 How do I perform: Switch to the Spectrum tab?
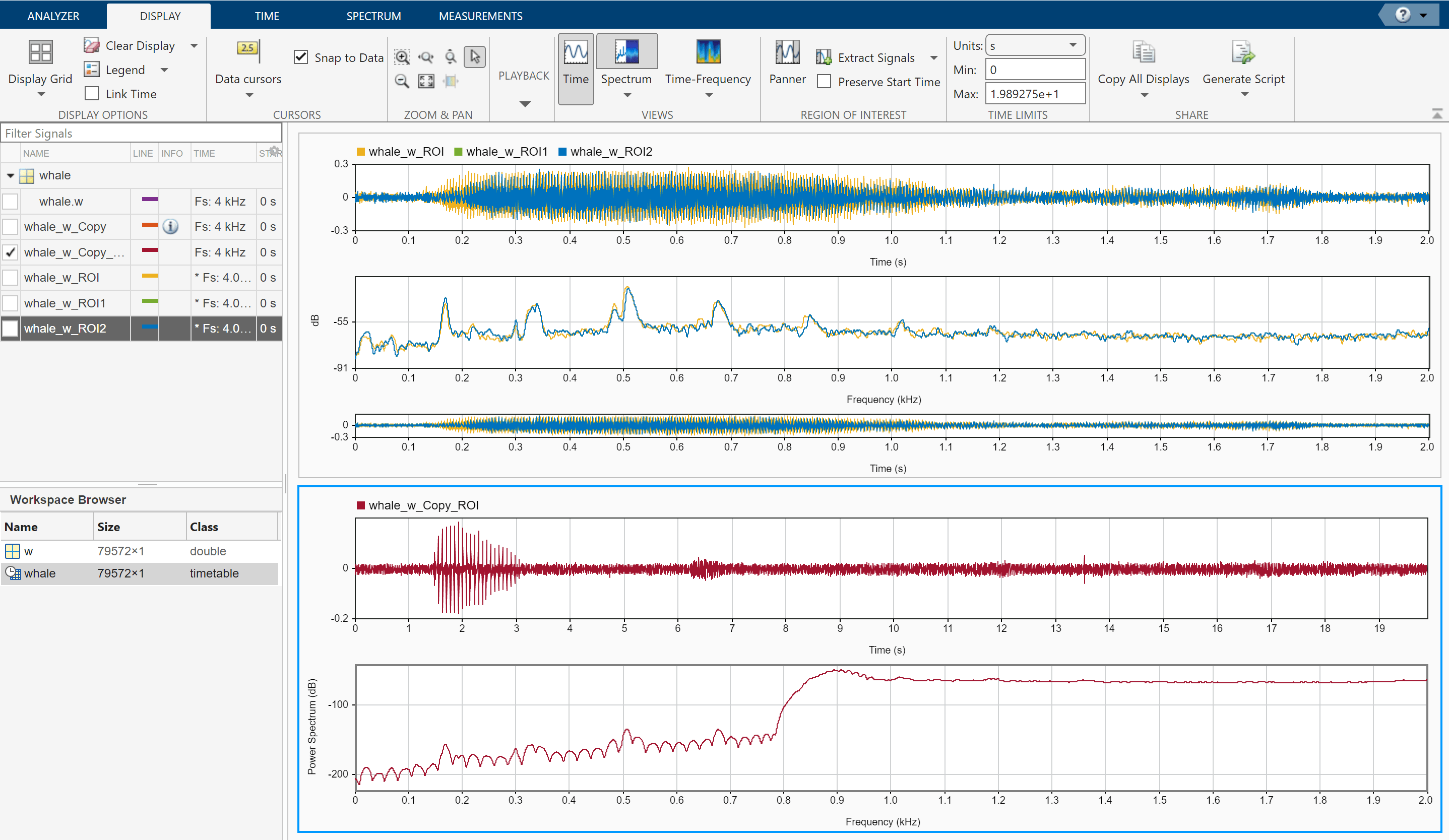[373, 16]
